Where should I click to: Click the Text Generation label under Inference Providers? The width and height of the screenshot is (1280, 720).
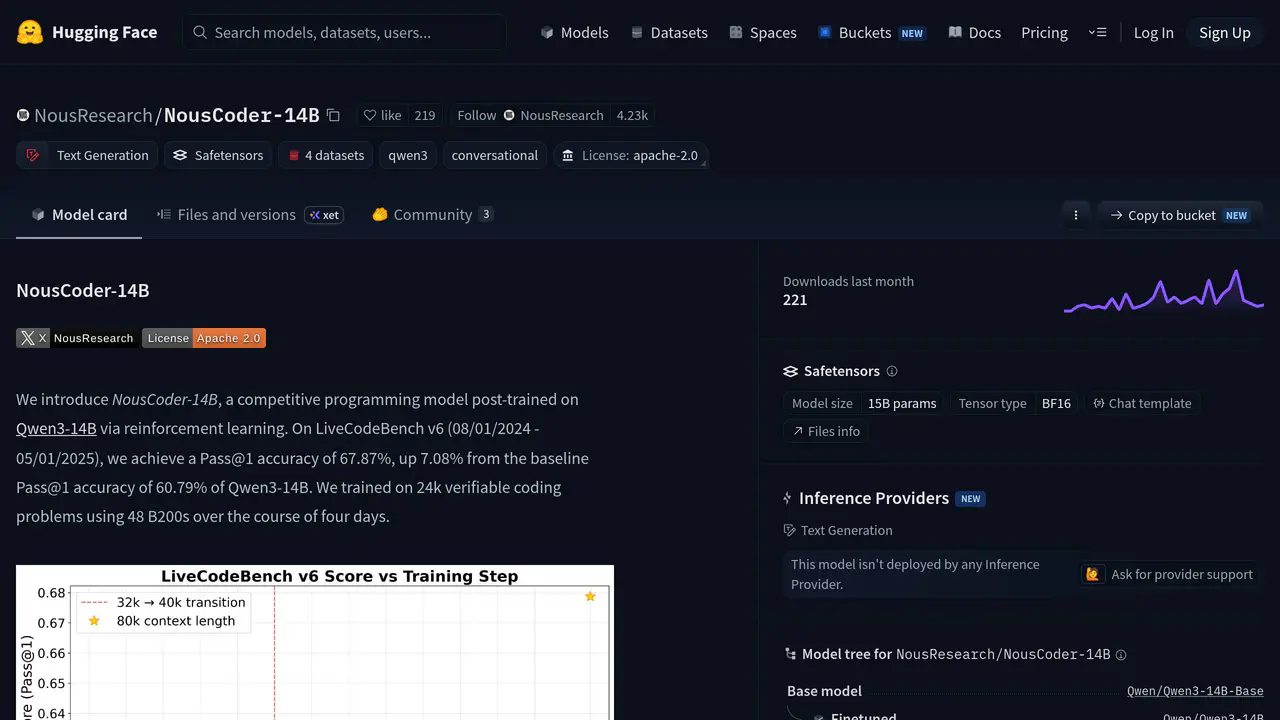point(846,530)
